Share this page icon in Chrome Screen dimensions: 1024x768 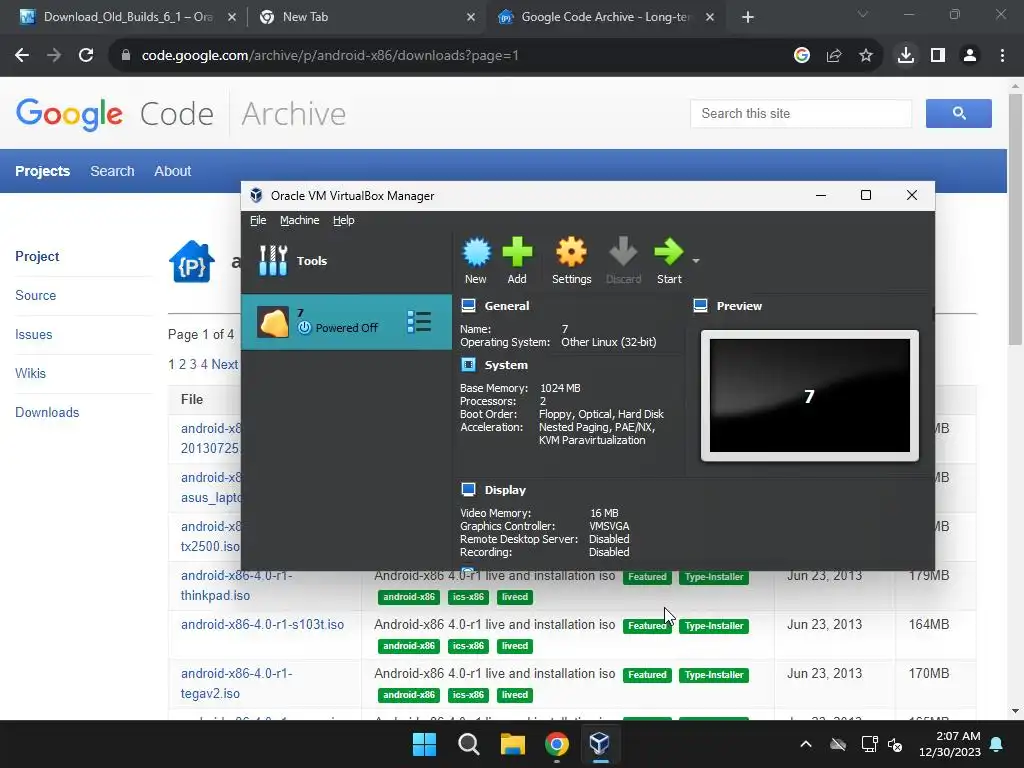click(x=834, y=56)
